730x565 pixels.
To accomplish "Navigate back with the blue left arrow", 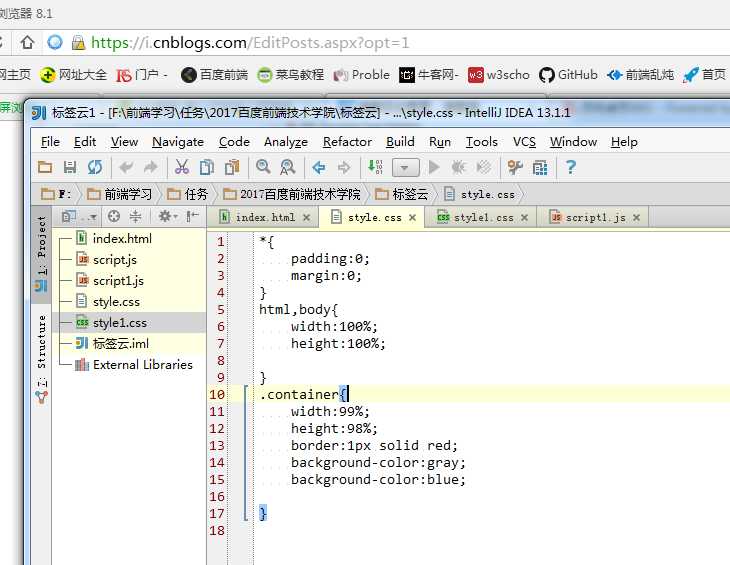I will pos(319,167).
